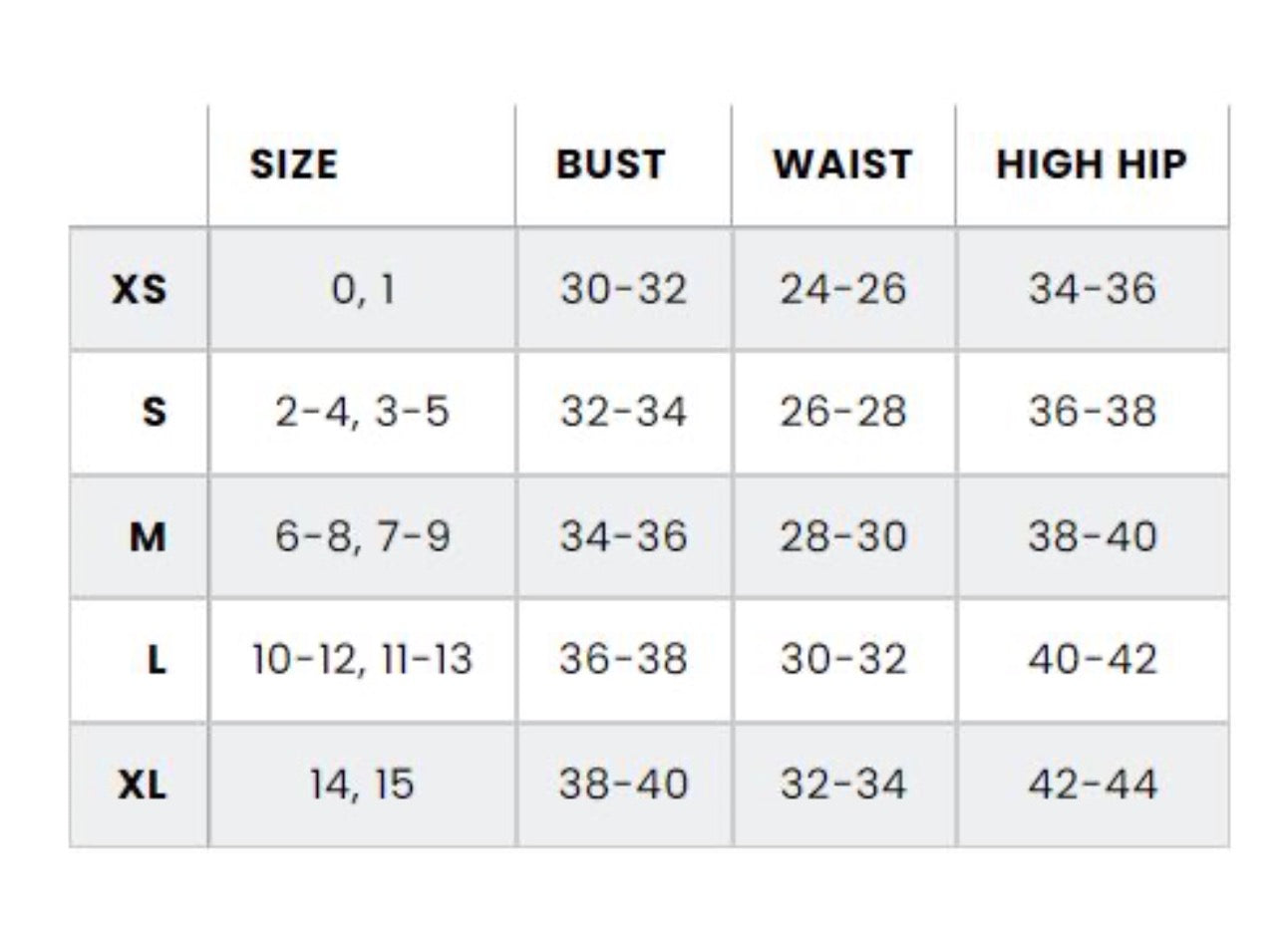Click the M bust value 34-36
This screenshot has width=1286, height=952.
(x=623, y=537)
